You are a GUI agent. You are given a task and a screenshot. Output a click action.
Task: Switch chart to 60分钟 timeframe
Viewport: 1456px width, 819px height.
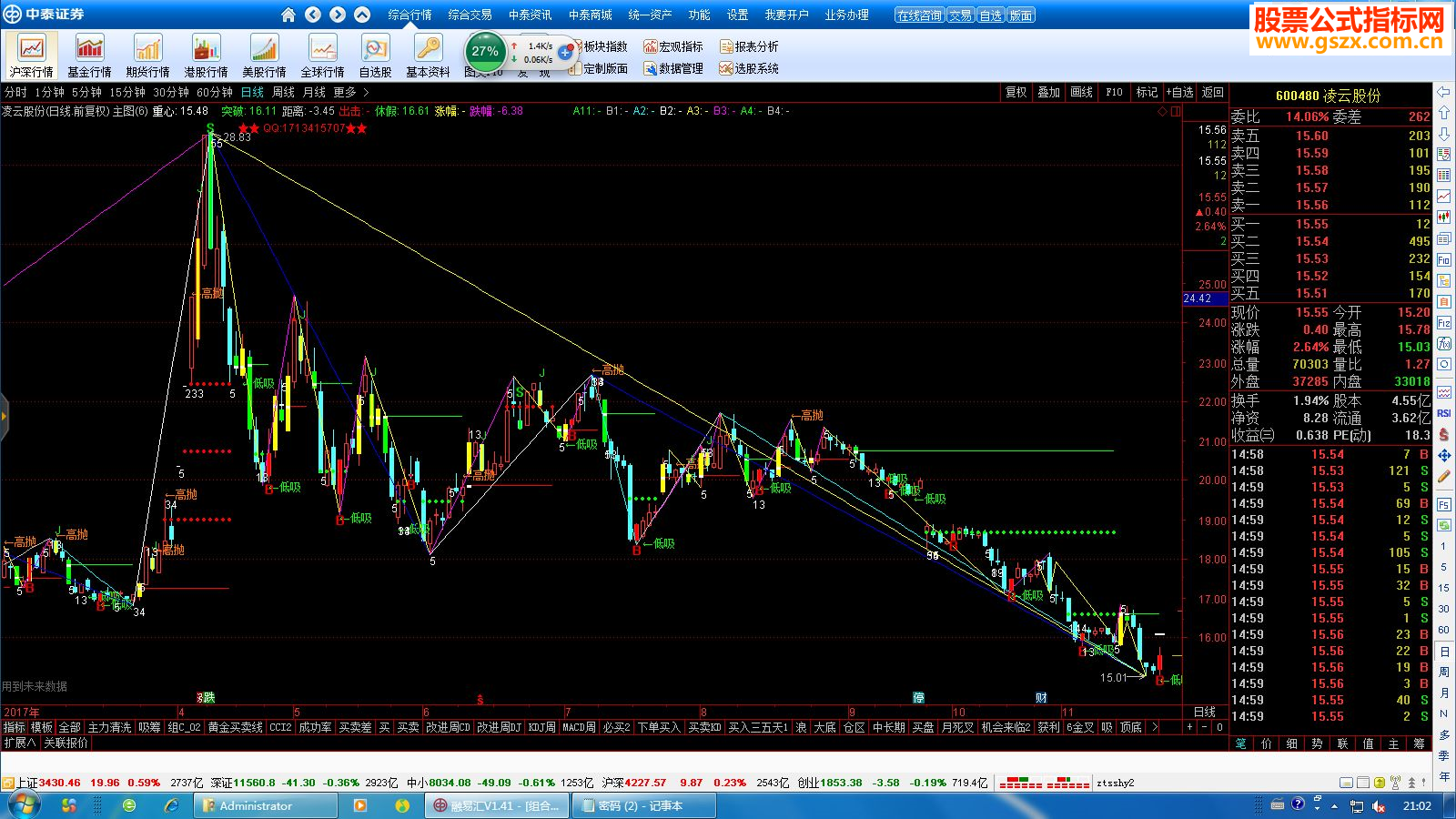coord(215,92)
